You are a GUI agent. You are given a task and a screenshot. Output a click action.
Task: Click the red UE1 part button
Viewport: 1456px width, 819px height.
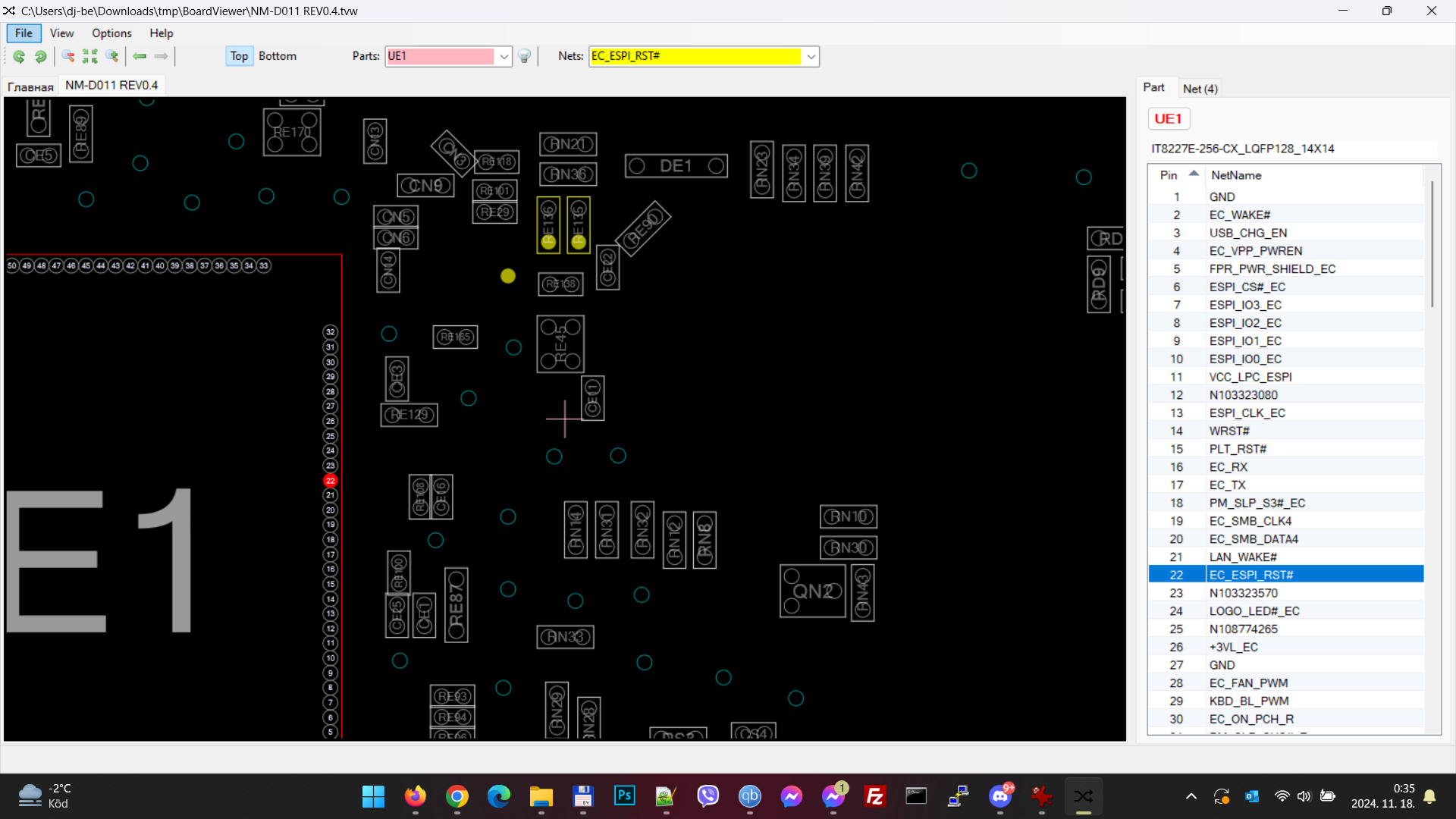[1168, 119]
